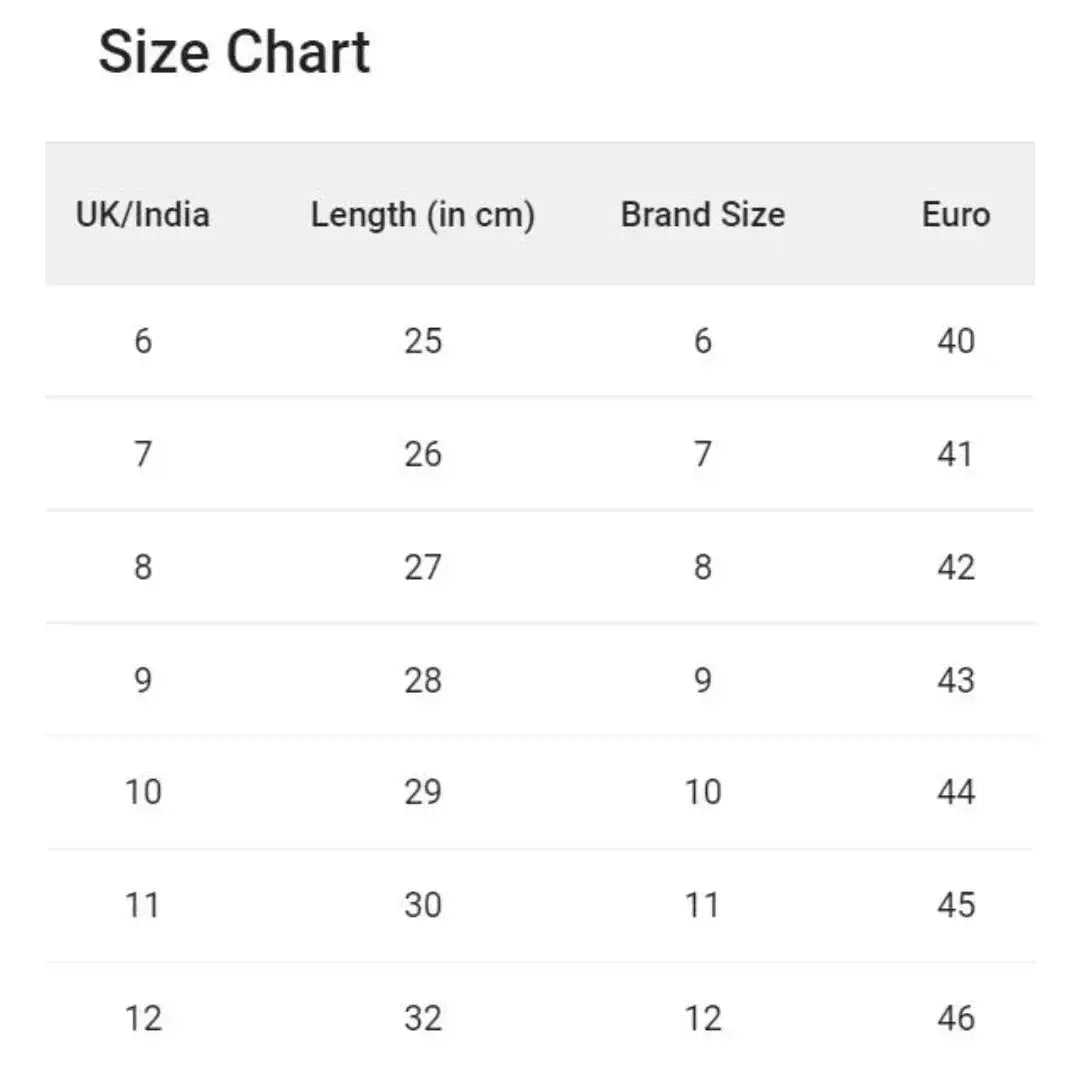The height and width of the screenshot is (1080, 1080).
Task: Select the 28 cm length cell
Action: [422, 680]
